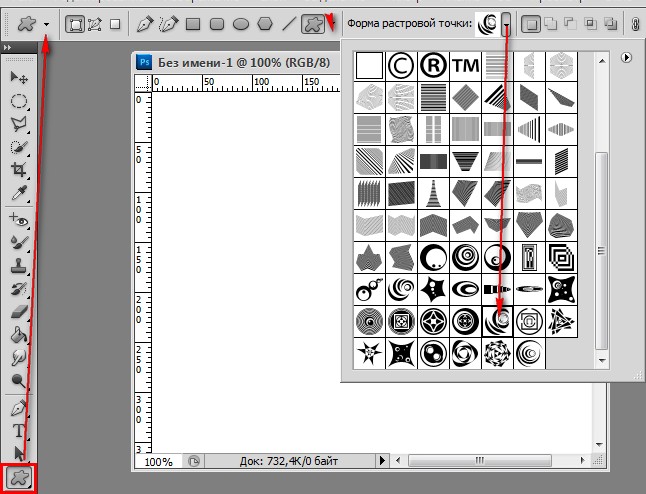Screen dimensions: 646x494
Task: Enable Exclude Overlapping Shape Areas mode
Action: pyautogui.click(x=610, y=24)
